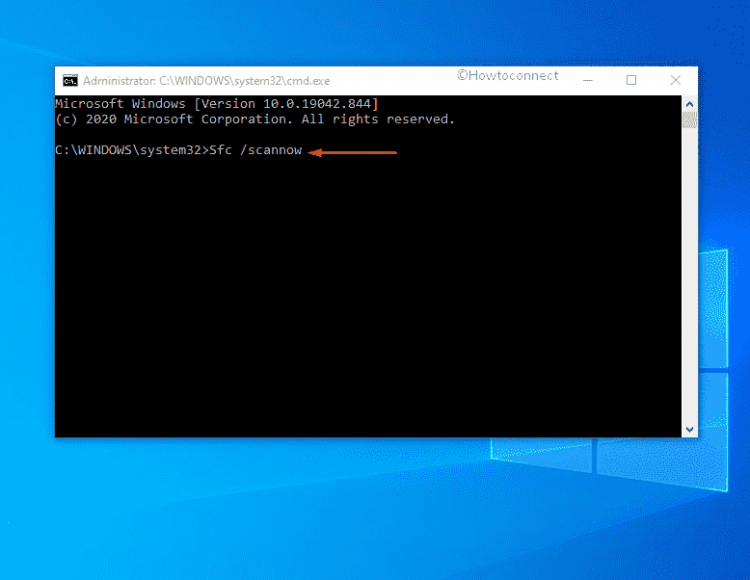The height and width of the screenshot is (580, 750).
Task: Open the cmd.exe system menu icon
Action: tap(70, 80)
